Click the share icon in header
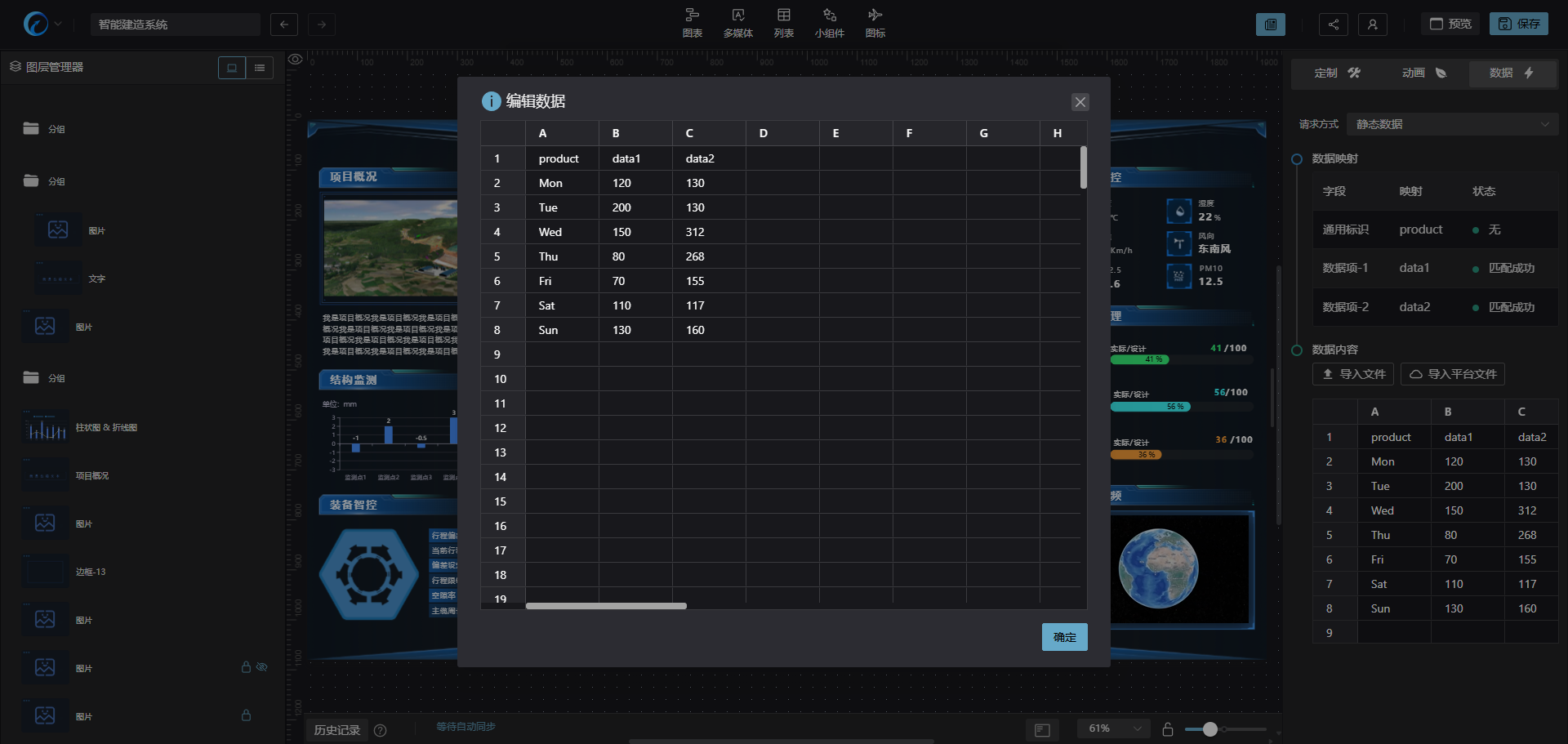 (1333, 25)
